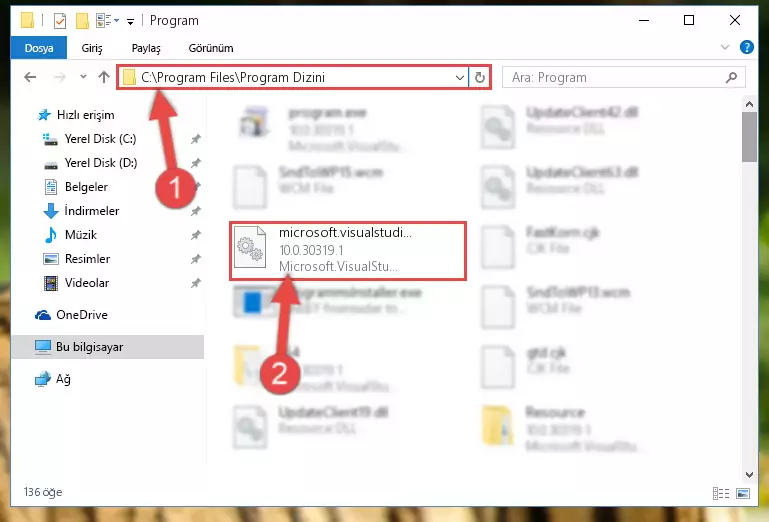Open the Görünüm ribbon tab
Image resolution: width=769 pixels, height=522 pixels.
211,48
